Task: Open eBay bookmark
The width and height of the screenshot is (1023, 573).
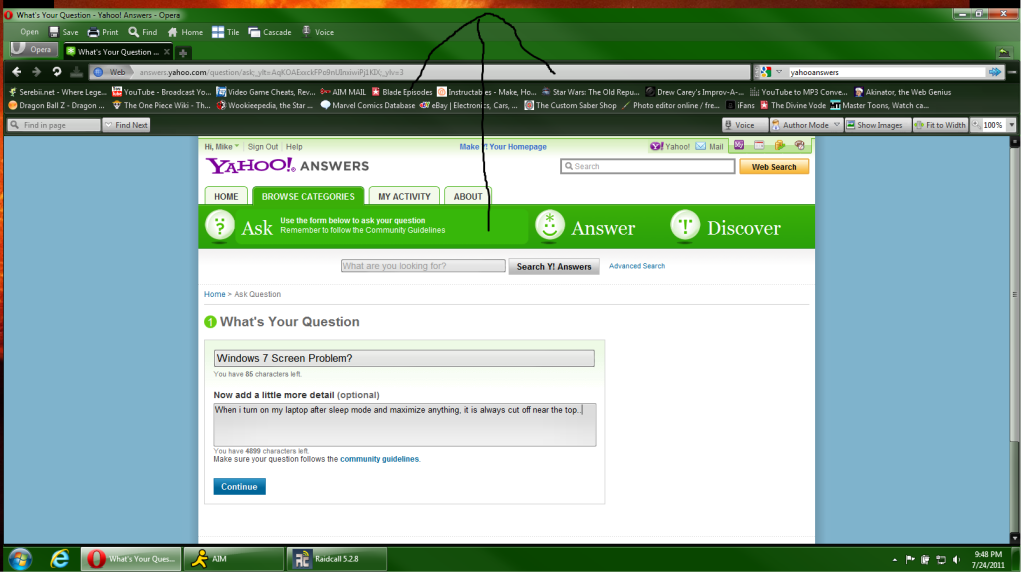Action: pyautogui.click(x=469, y=105)
